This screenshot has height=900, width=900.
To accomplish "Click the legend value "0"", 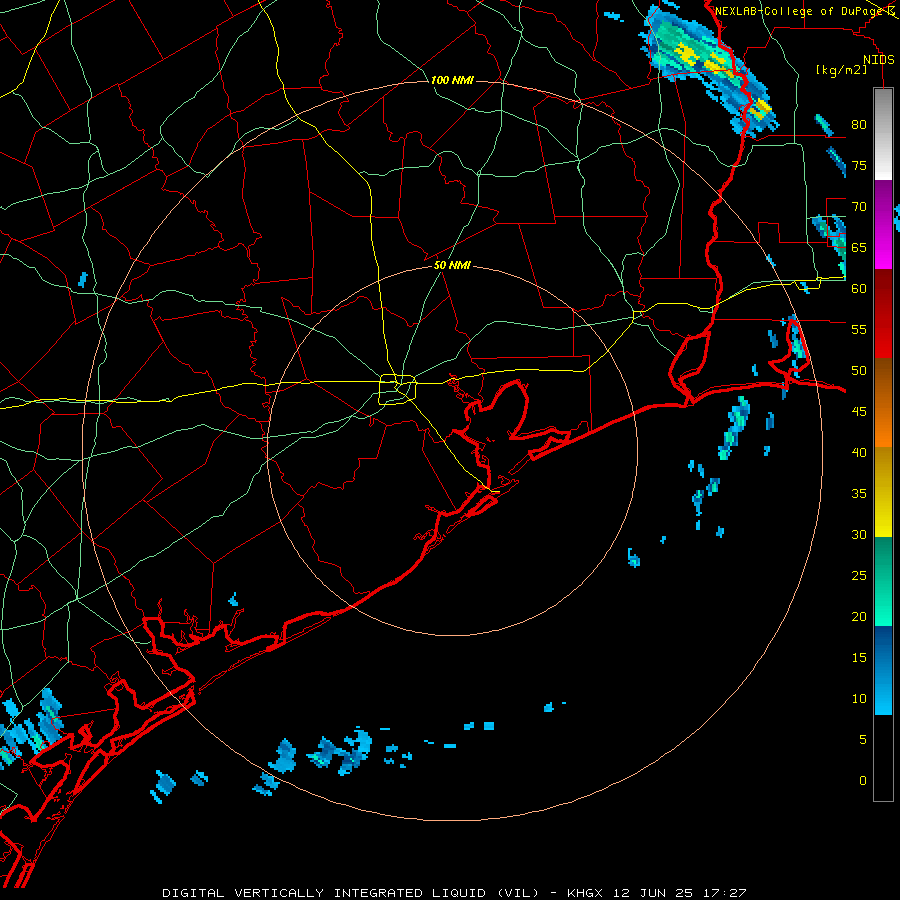I will click(863, 781).
